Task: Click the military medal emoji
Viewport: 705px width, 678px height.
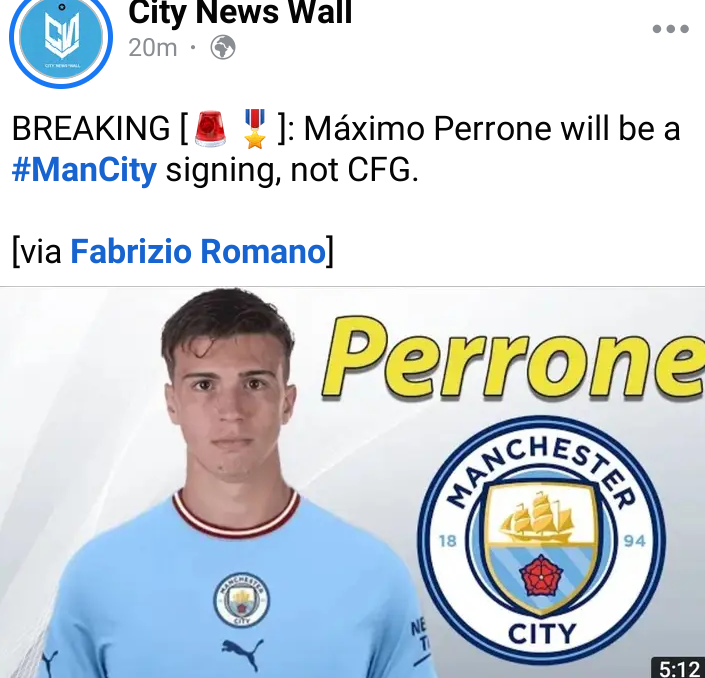Action: click(x=255, y=129)
